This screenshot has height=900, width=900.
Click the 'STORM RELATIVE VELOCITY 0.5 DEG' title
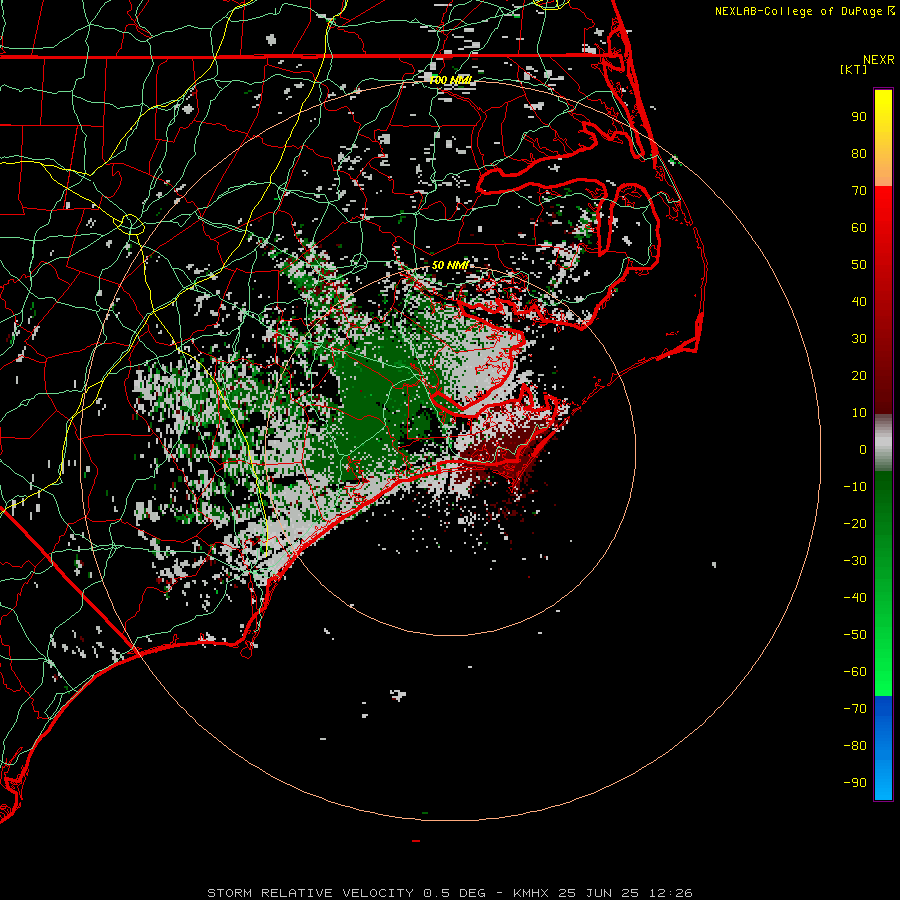pyautogui.click(x=346, y=893)
